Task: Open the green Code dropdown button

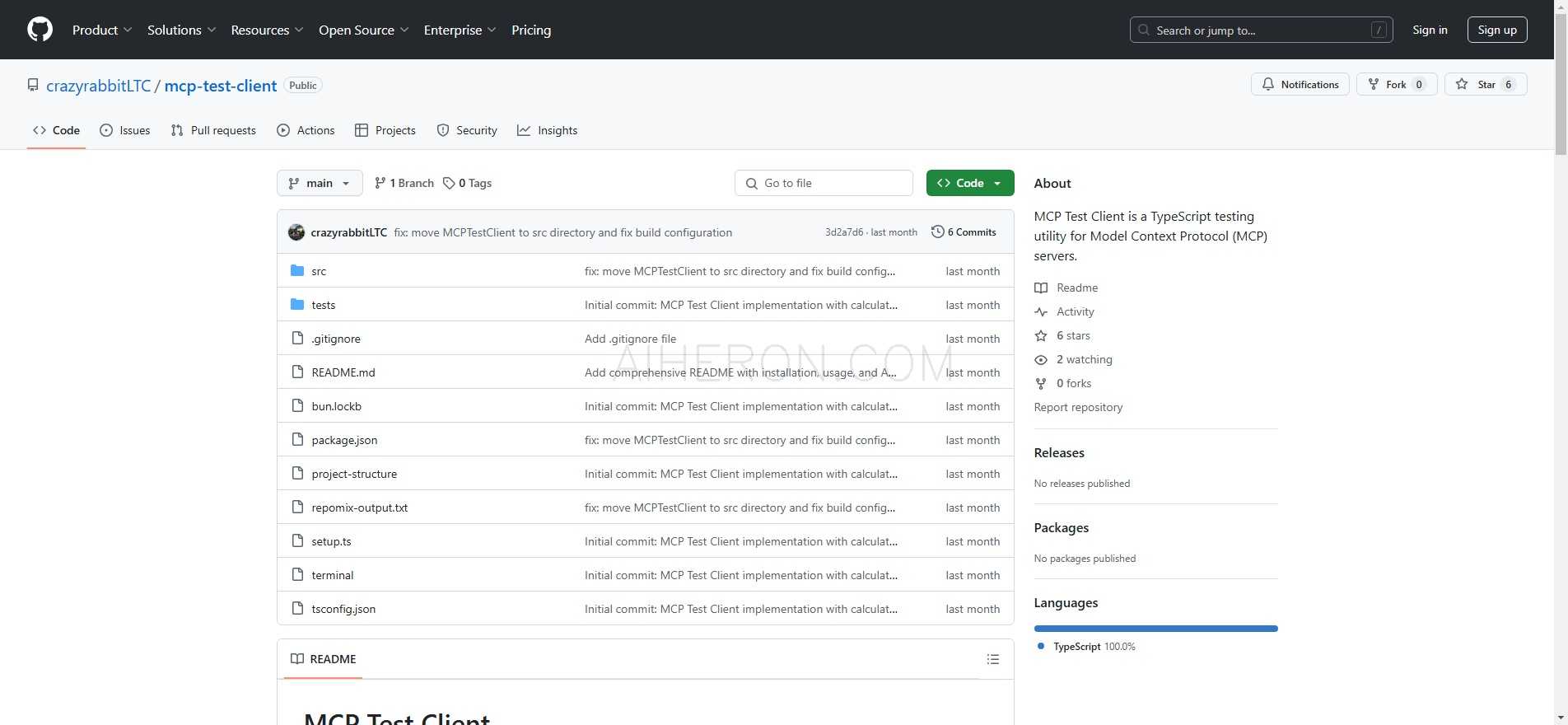Action: point(970,183)
